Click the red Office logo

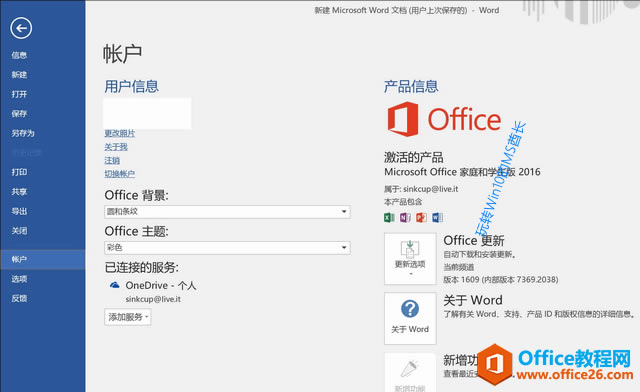pyautogui.click(x=444, y=119)
